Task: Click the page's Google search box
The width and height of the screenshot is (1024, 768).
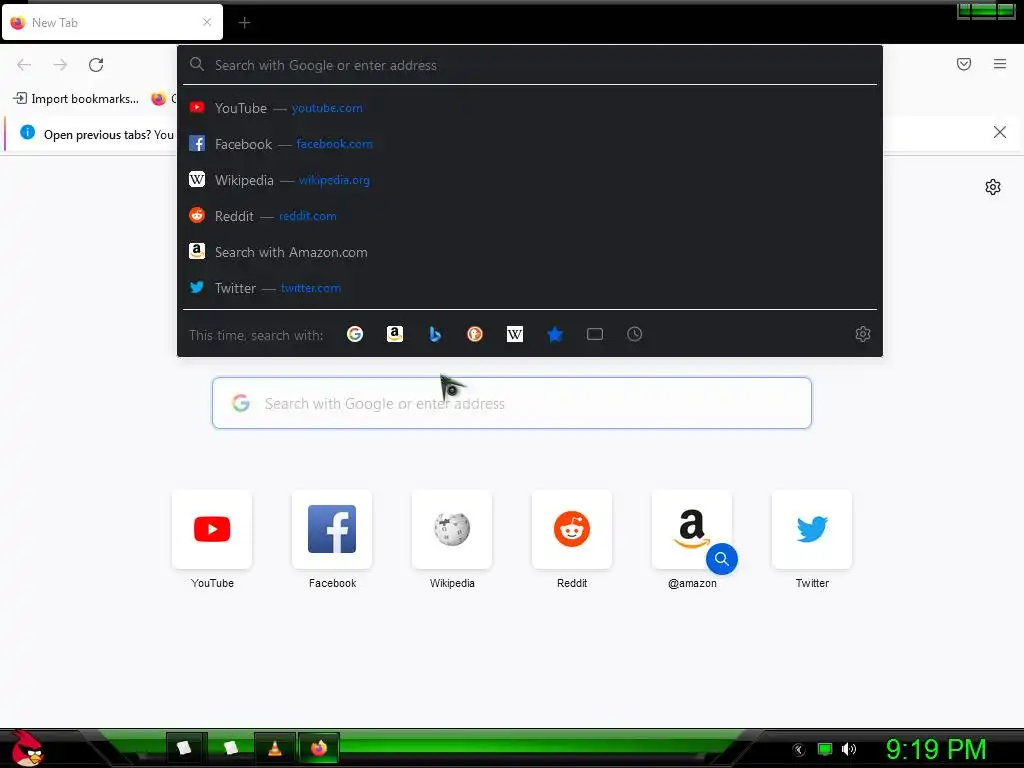Action: (511, 403)
